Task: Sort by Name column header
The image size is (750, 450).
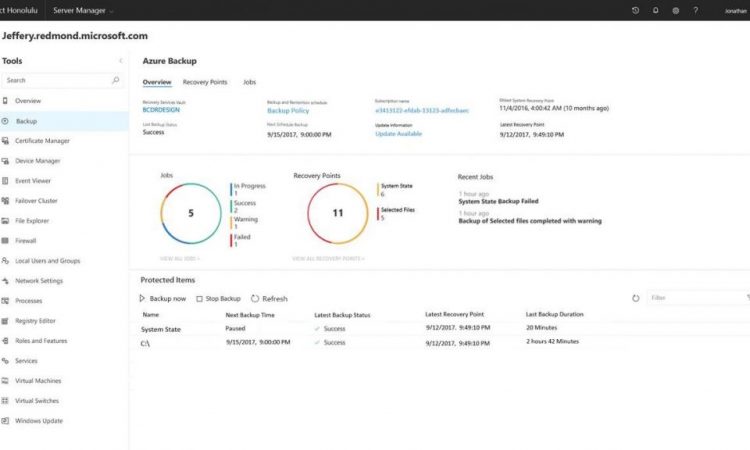Action: 151,315
